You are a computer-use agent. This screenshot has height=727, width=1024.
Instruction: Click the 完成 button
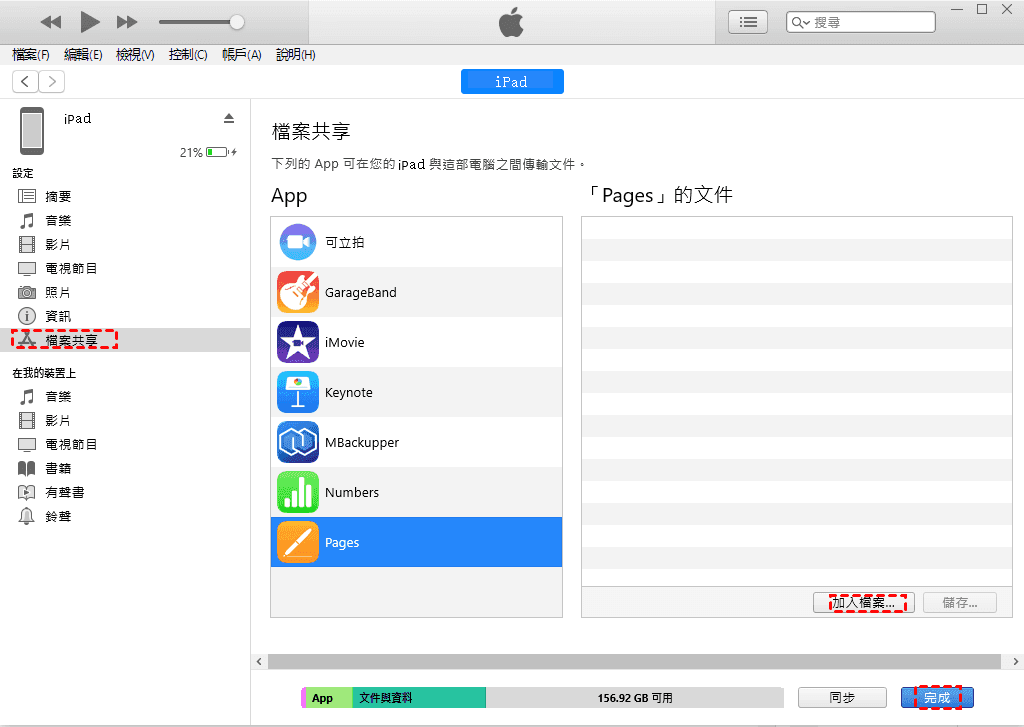click(x=937, y=698)
